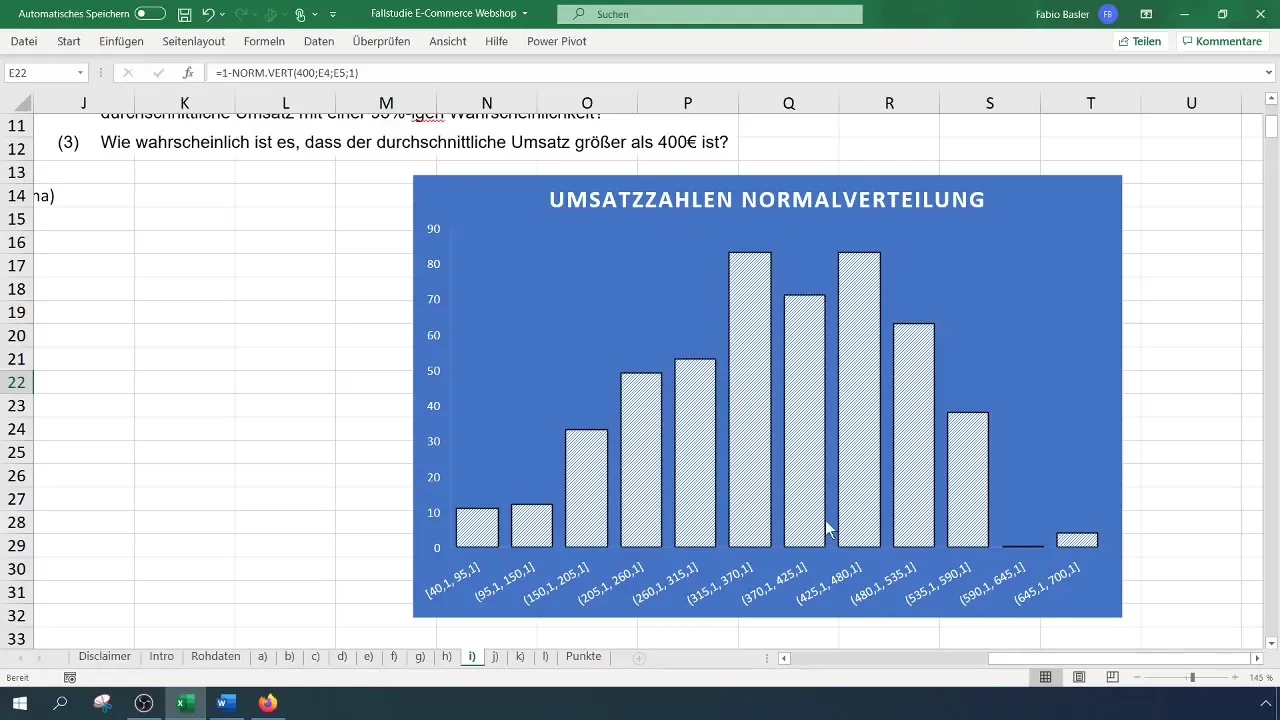This screenshot has height=720, width=1280.
Task: Open the Kommentare button
Action: 1220,41
